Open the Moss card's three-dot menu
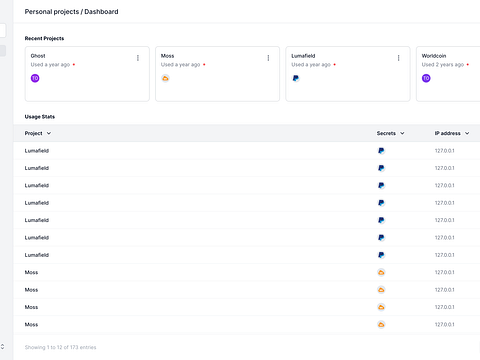The height and width of the screenshot is (360, 480). coord(268,58)
